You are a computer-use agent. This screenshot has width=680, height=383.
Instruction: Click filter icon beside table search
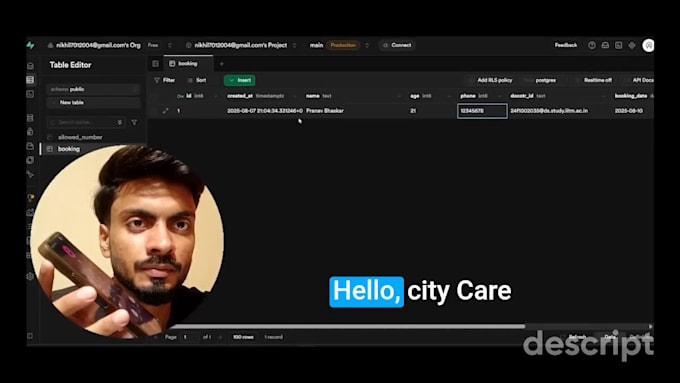click(x=134, y=123)
